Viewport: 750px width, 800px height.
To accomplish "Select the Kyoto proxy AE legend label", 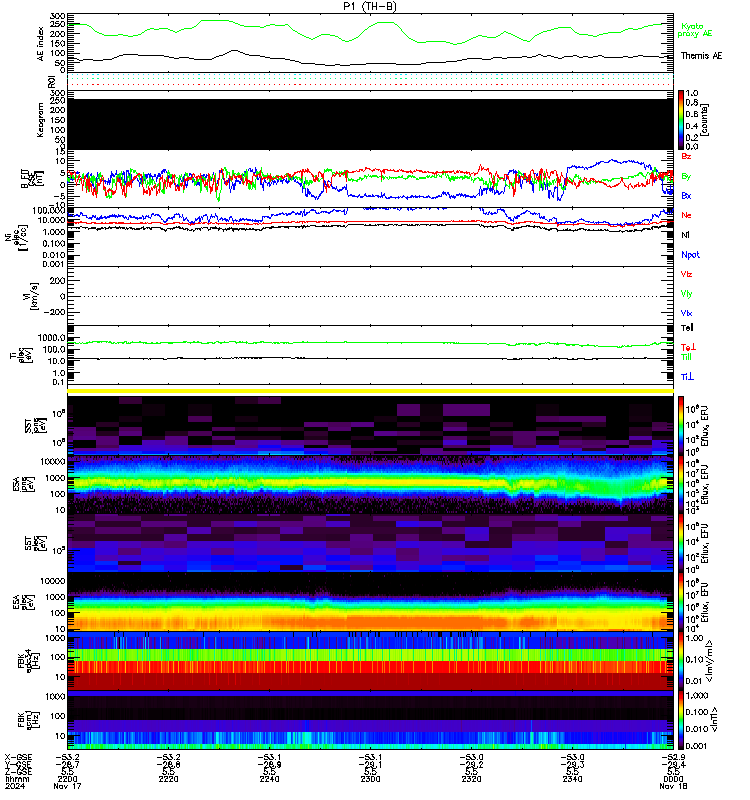I will [x=694, y=30].
